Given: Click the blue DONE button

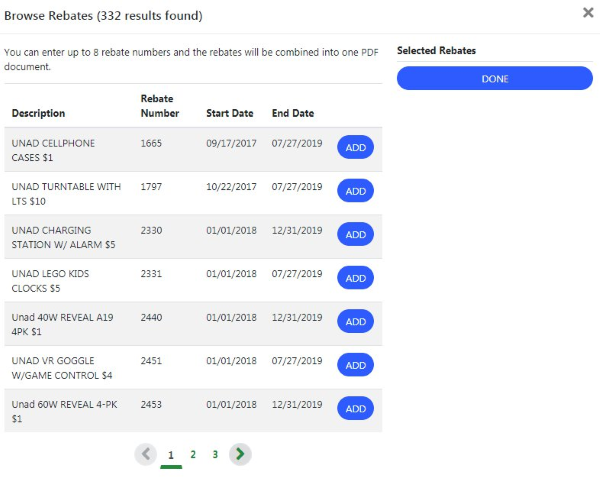Looking at the screenshot, I should point(494,79).
